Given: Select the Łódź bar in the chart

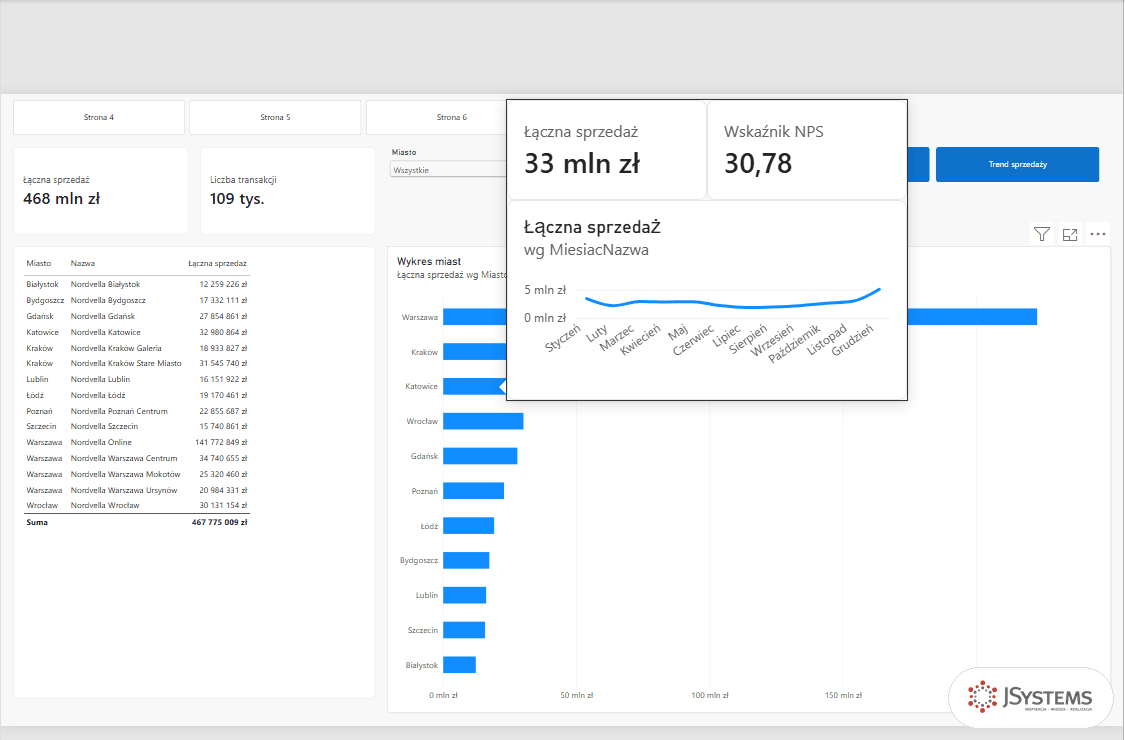Looking at the screenshot, I should point(469,525).
